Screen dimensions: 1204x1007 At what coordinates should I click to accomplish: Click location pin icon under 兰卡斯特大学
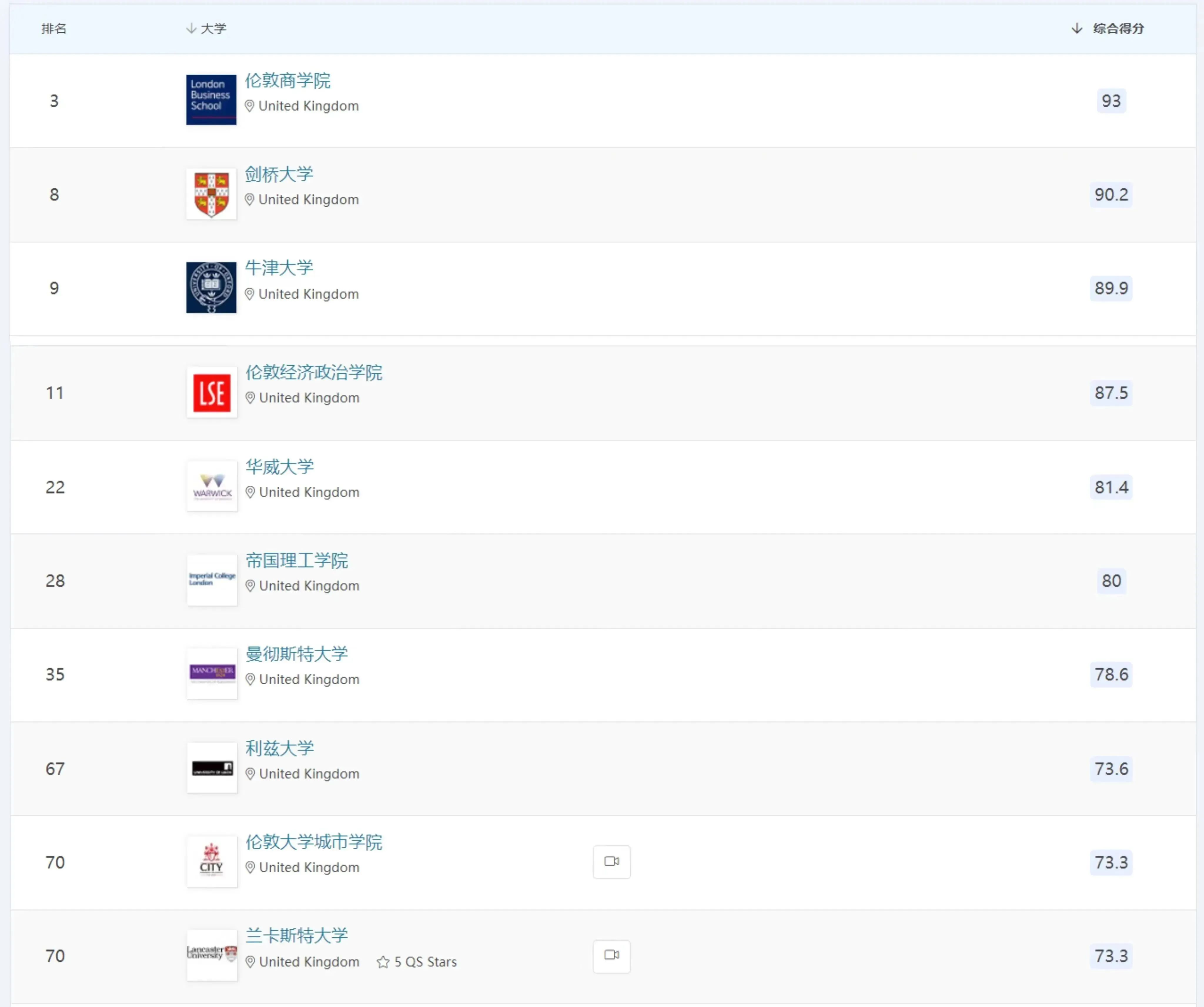[250, 962]
